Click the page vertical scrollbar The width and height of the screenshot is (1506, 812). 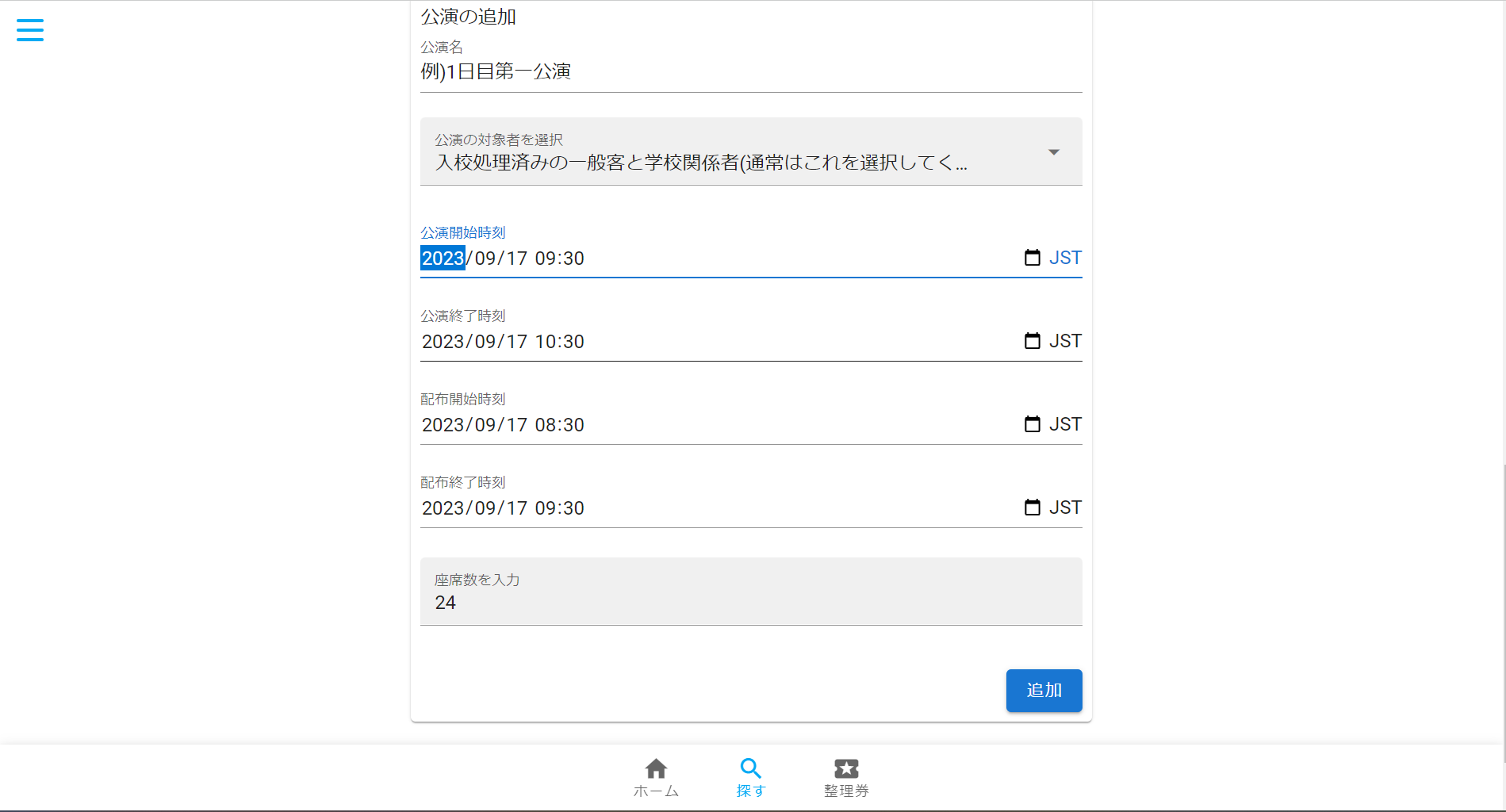click(1503, 614)
